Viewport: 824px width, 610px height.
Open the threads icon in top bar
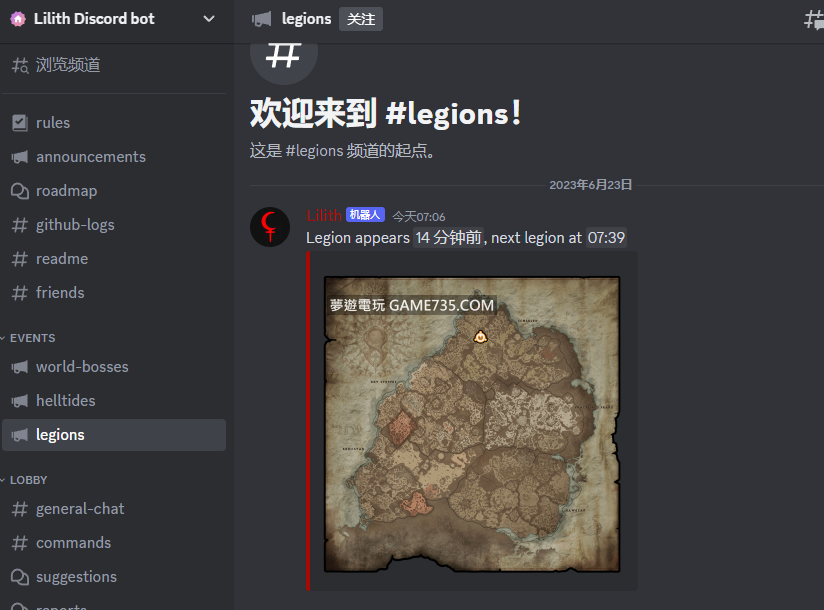point(813,20)
